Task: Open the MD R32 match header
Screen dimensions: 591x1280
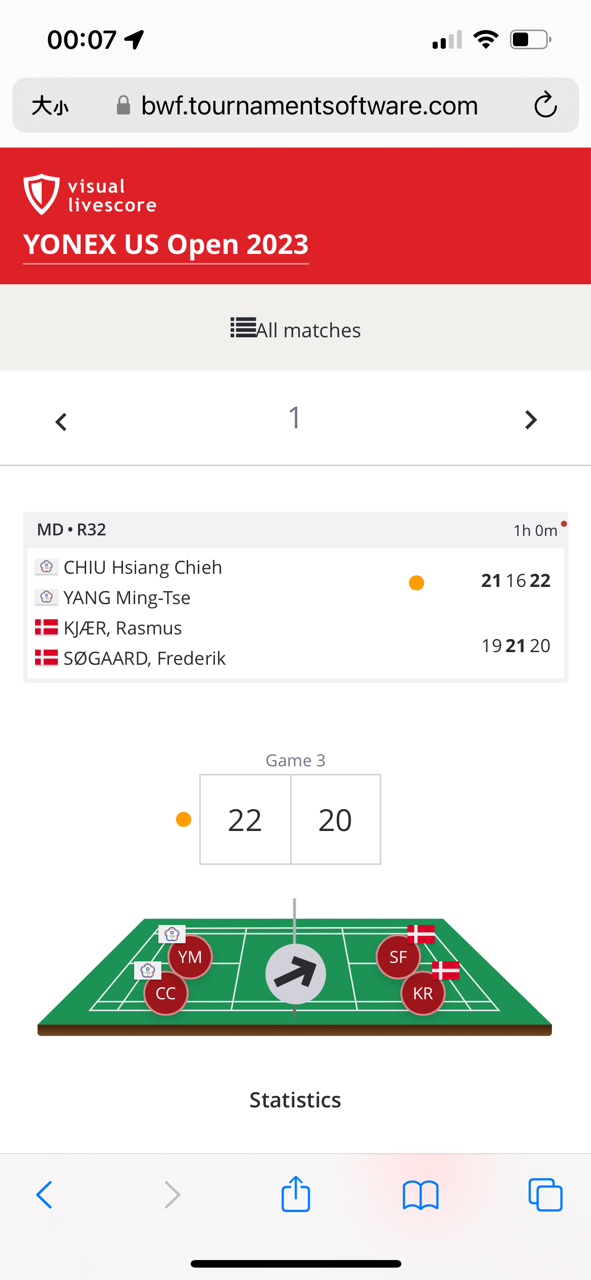Action: [296, 530]
